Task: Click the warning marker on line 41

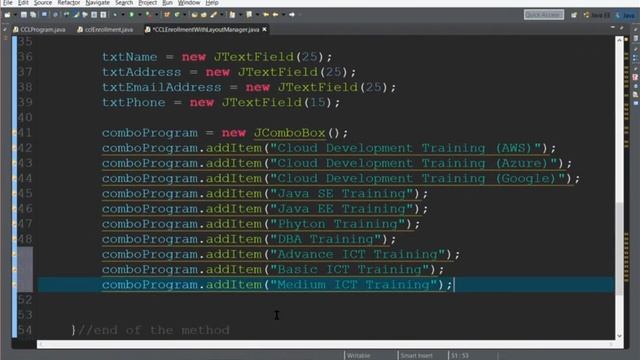Action: pos(14,133)
